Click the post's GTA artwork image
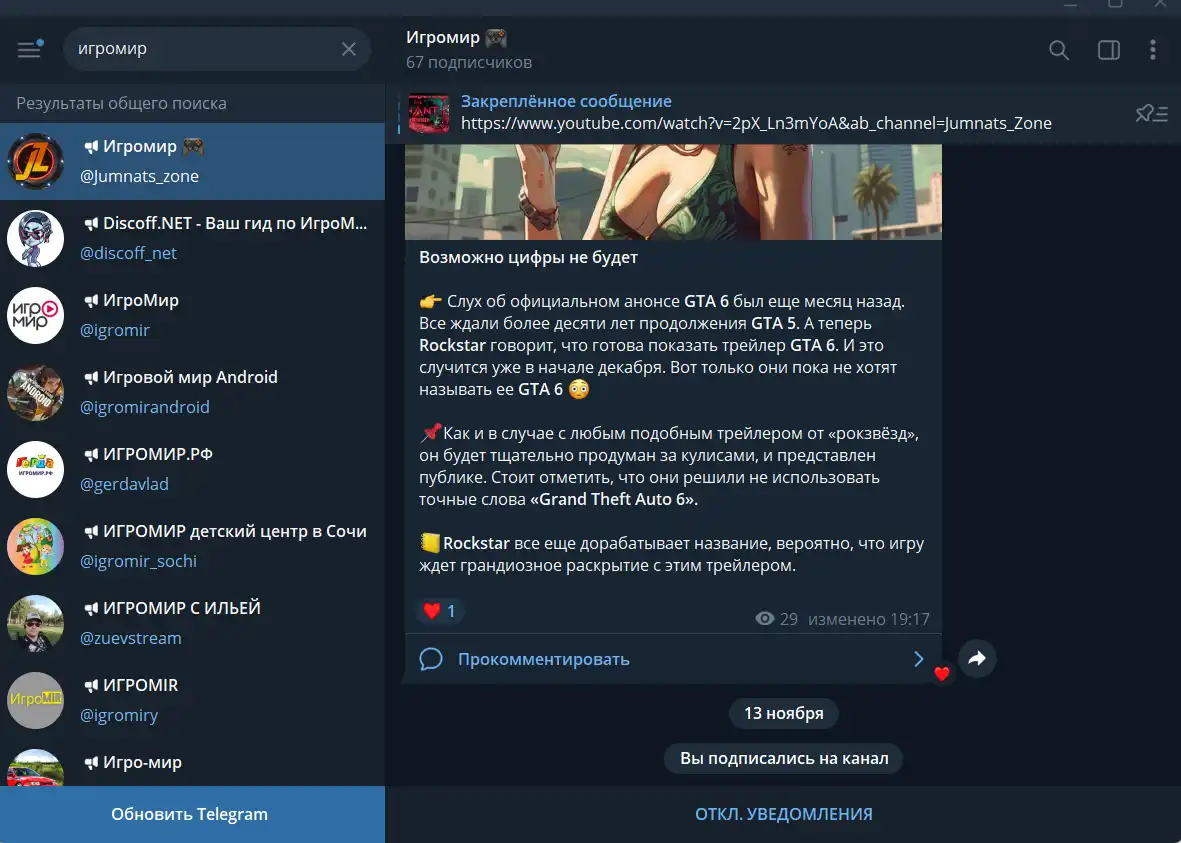Image resolution: width=1181 pixels, height=843 pixels. (673, 192)
